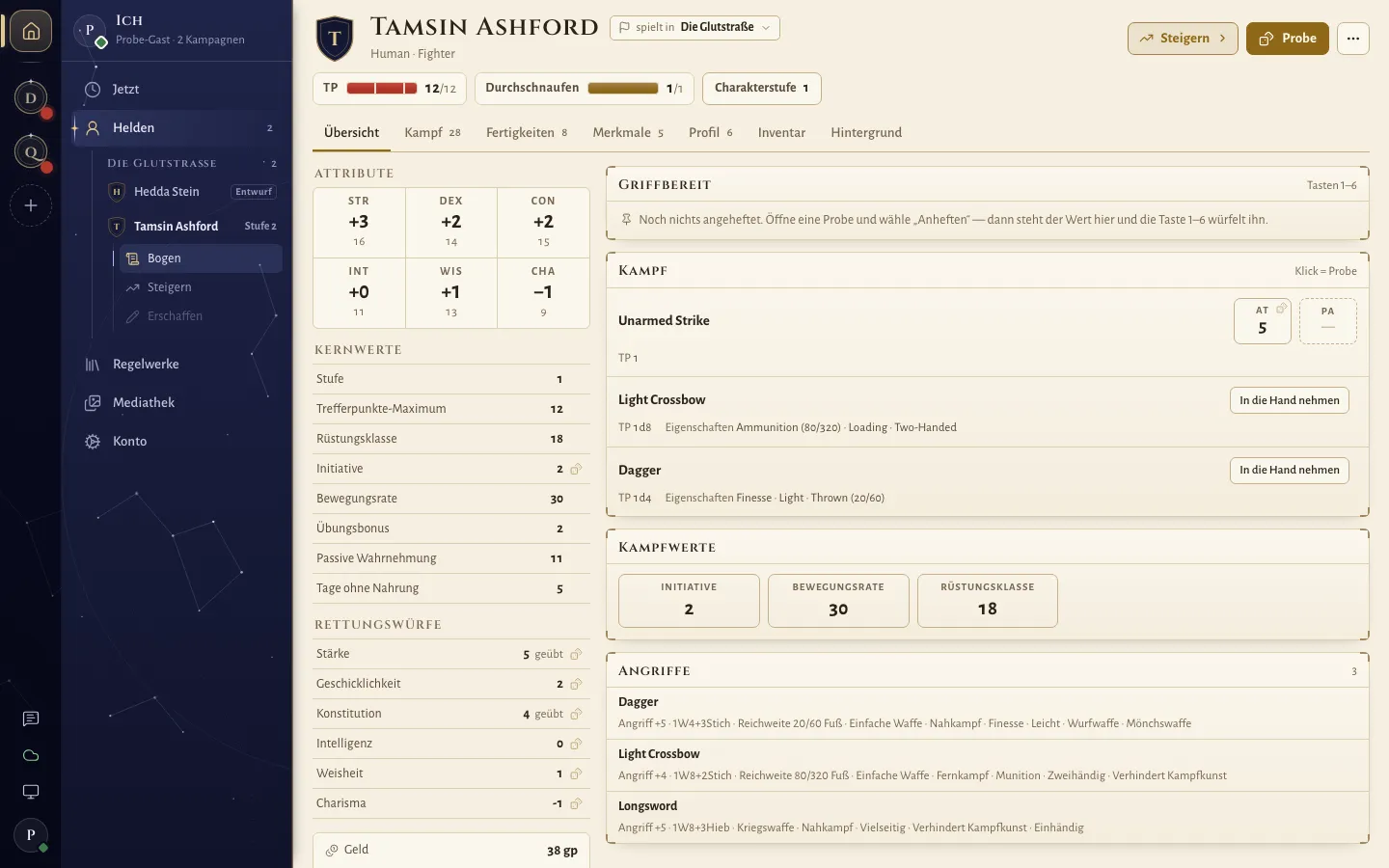Switch to the Kampf tab
Image resolution: width=1389 pixels, height=868 pixels.
click(432, 133)
